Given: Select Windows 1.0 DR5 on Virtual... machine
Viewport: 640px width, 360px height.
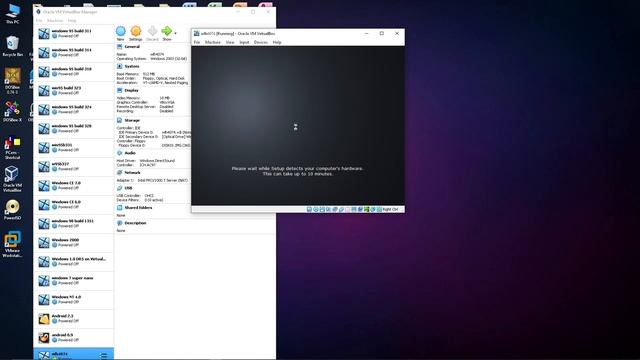Looking at the screenshot, I should pyautogui.click(x=73, y=262).
